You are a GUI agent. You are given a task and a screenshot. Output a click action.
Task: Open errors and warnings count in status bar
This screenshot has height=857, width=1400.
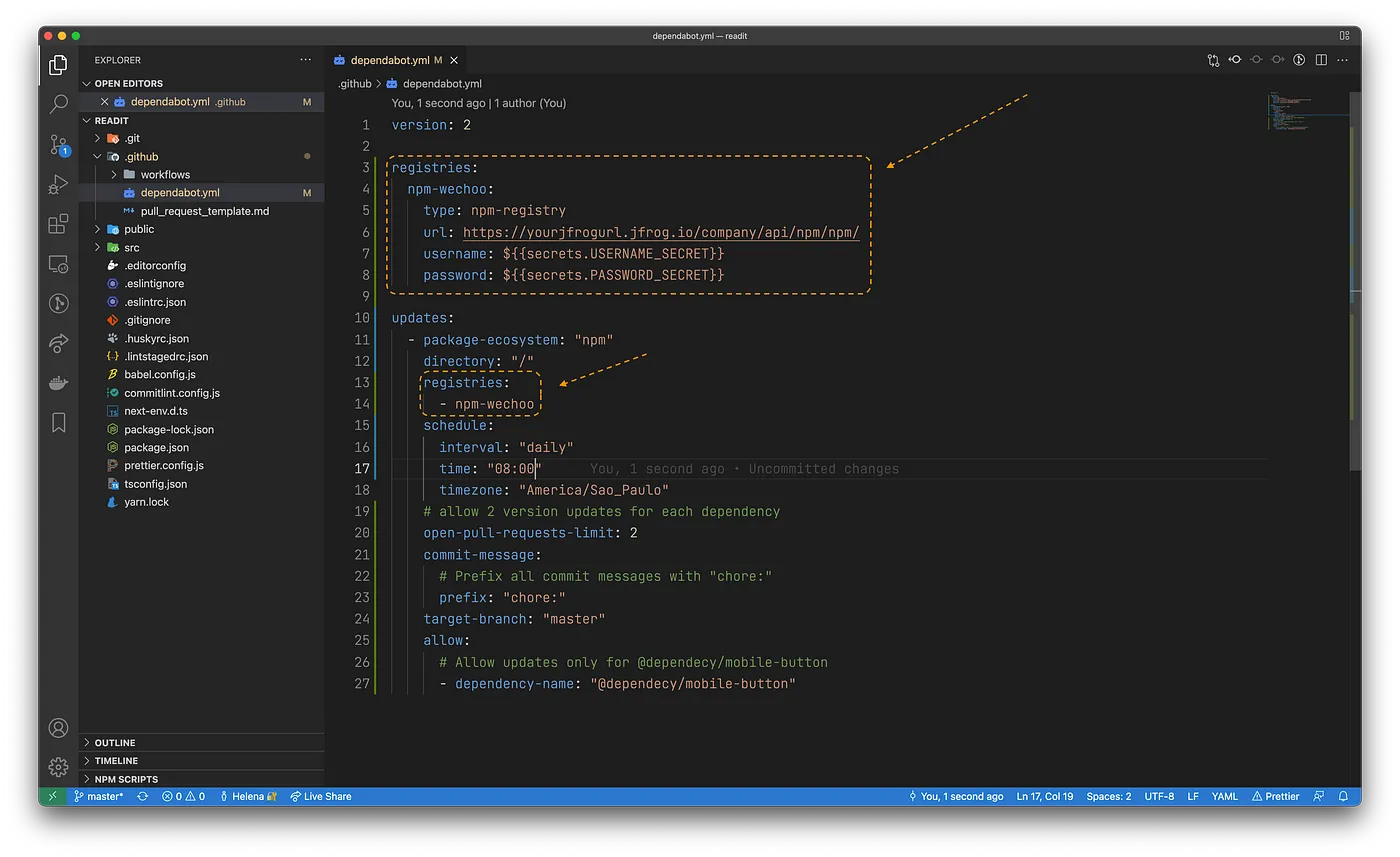point(183,797)
